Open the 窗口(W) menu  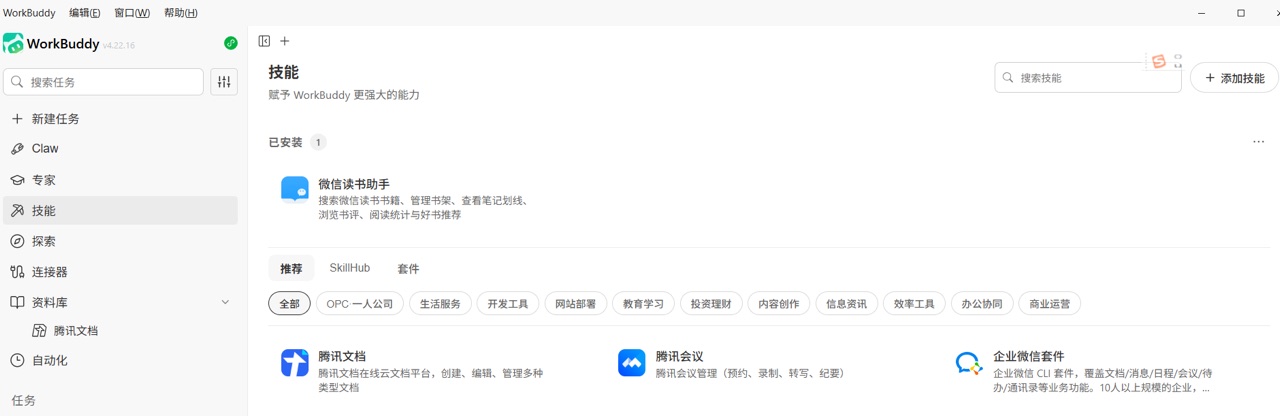132,13
